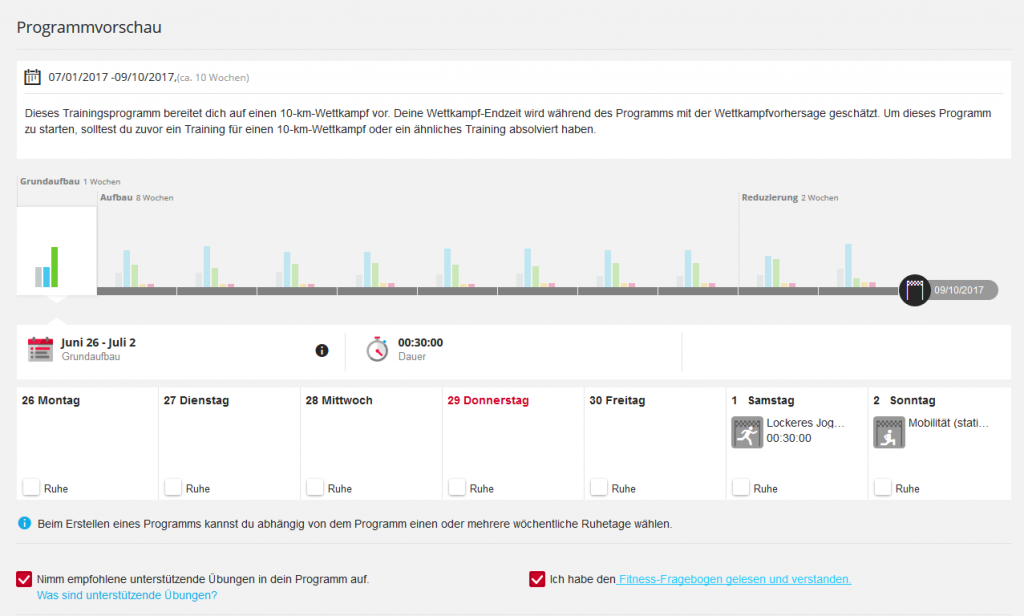
Task: Click the stopwatch Dauer icon
Action: coord(377,349)
